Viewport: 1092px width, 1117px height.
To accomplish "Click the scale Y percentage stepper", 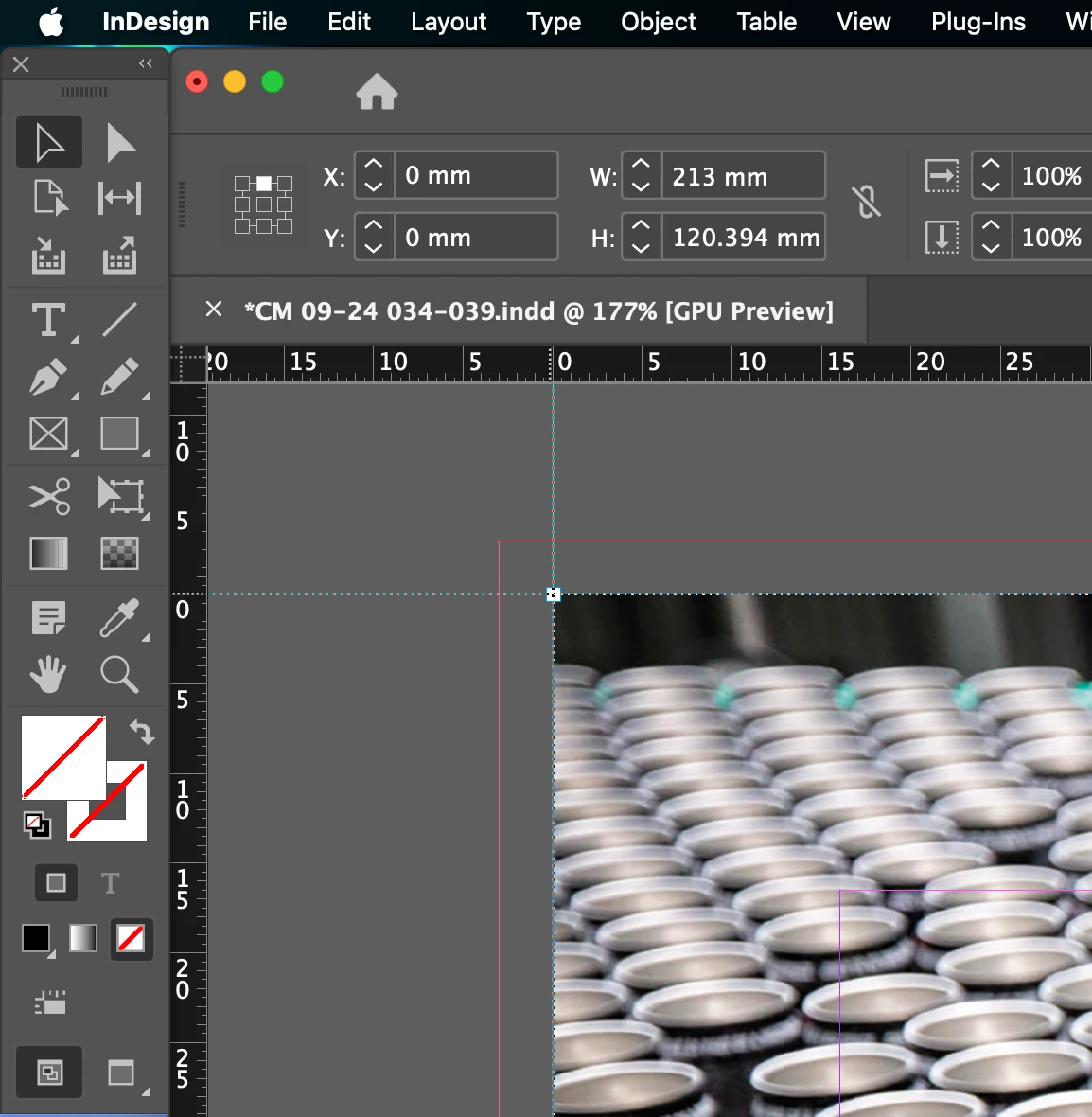I will click(991, 237).
